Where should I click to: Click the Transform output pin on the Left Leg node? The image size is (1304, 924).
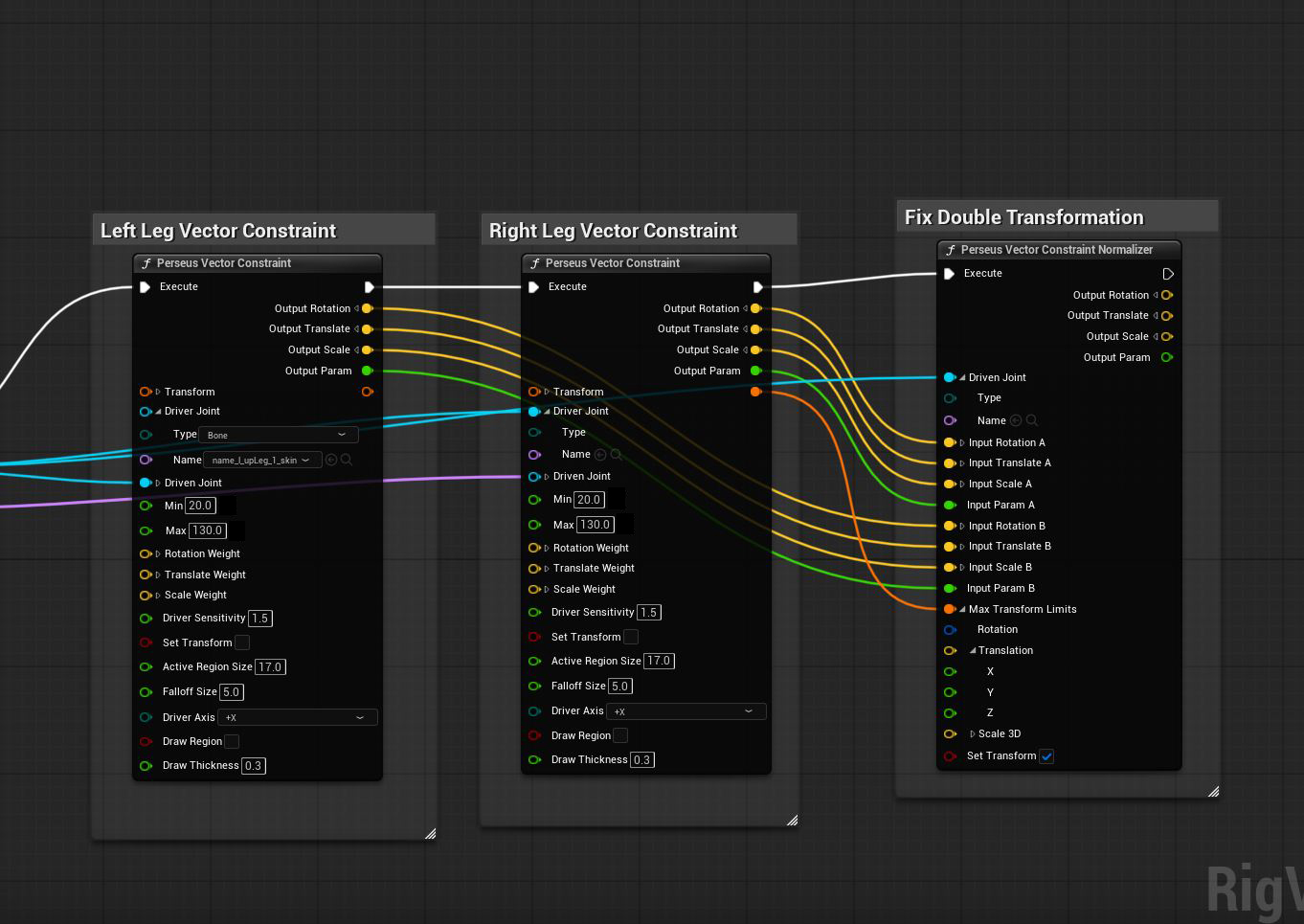click(368, 392)
